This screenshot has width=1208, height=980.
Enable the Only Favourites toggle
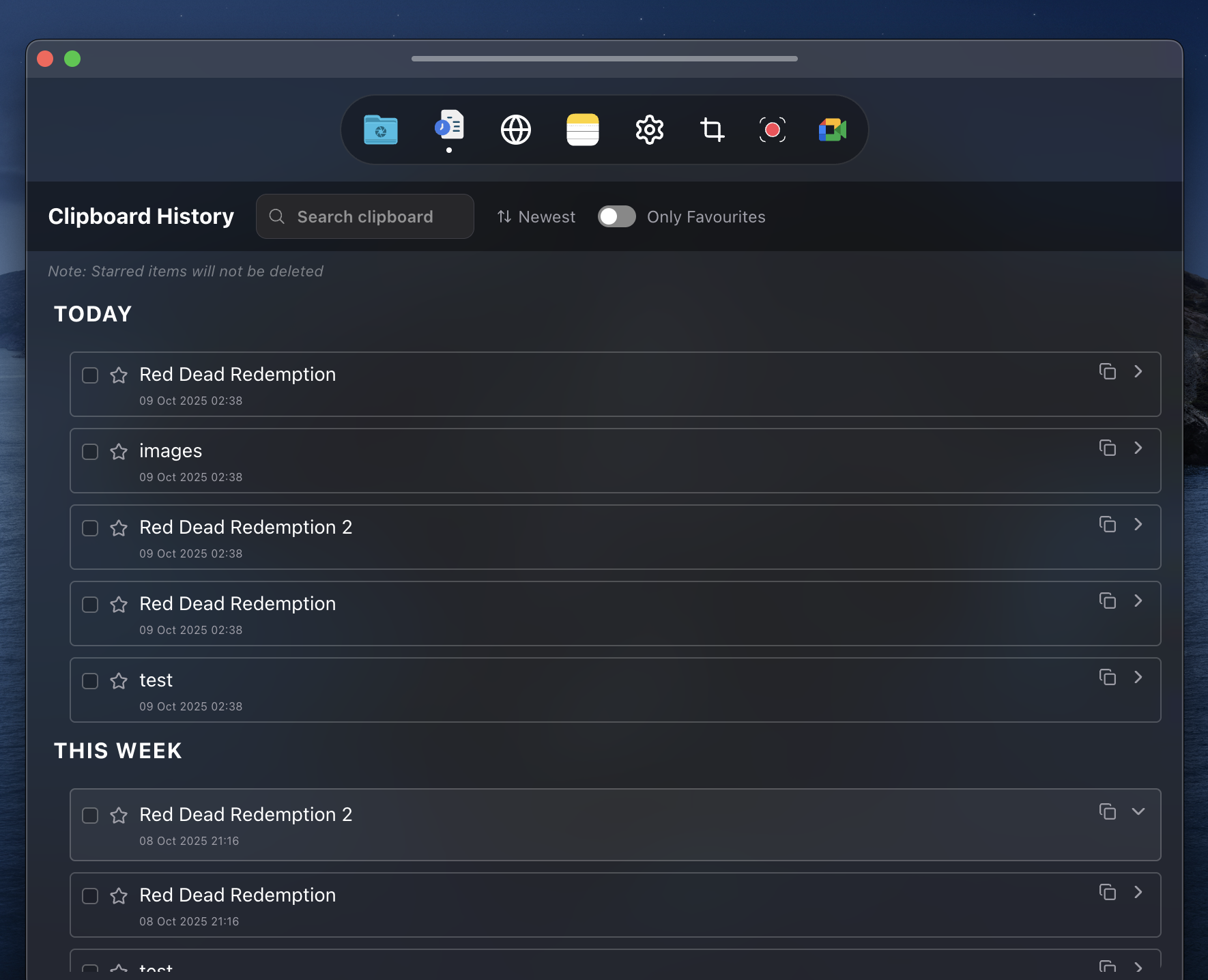click(616, 216)
